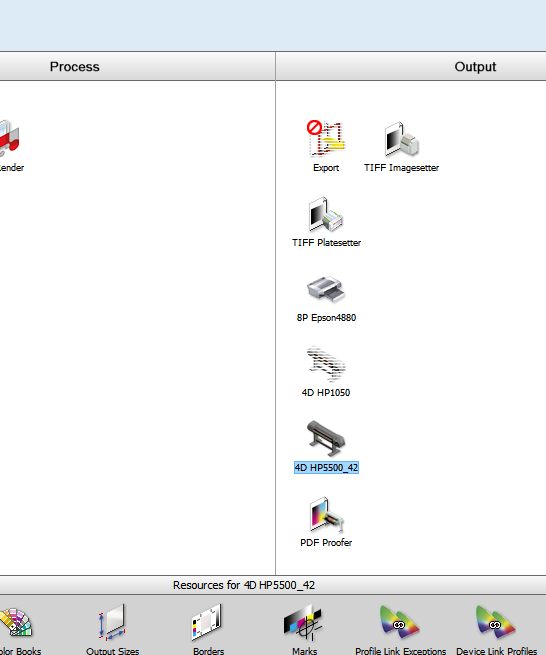Click the Process column header
The height and width of the screenshot is (655, 546).
click(x=74, y=66)
